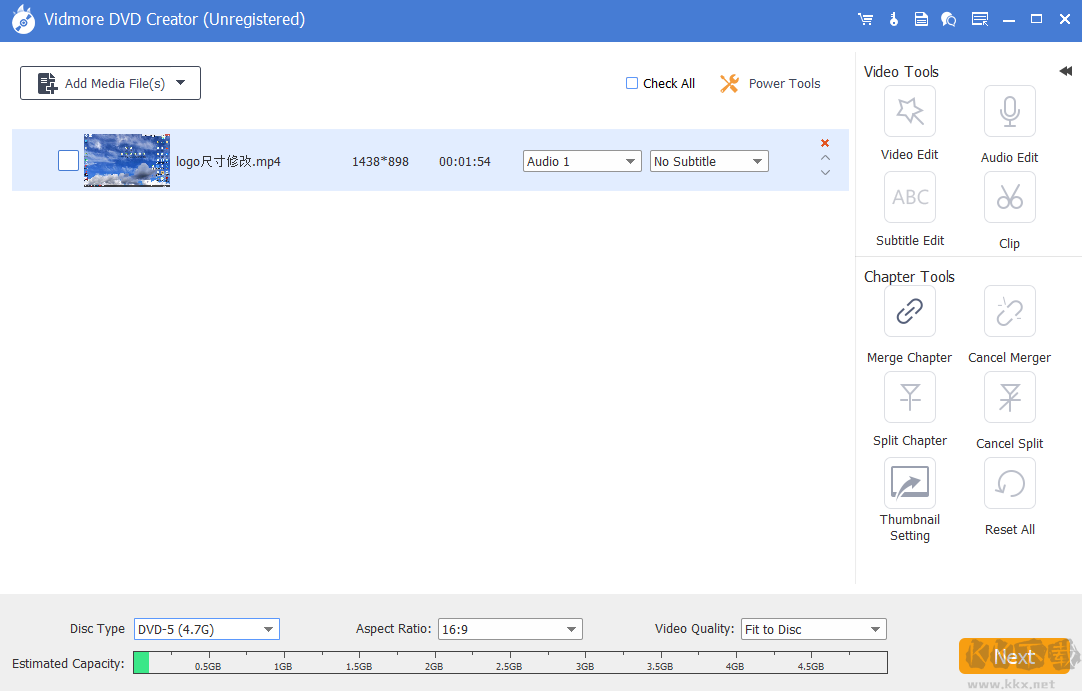Select the logo尺寸修改.mp4 checkbox
This screenshot has height=691, width=1082.
click(68, 160)
